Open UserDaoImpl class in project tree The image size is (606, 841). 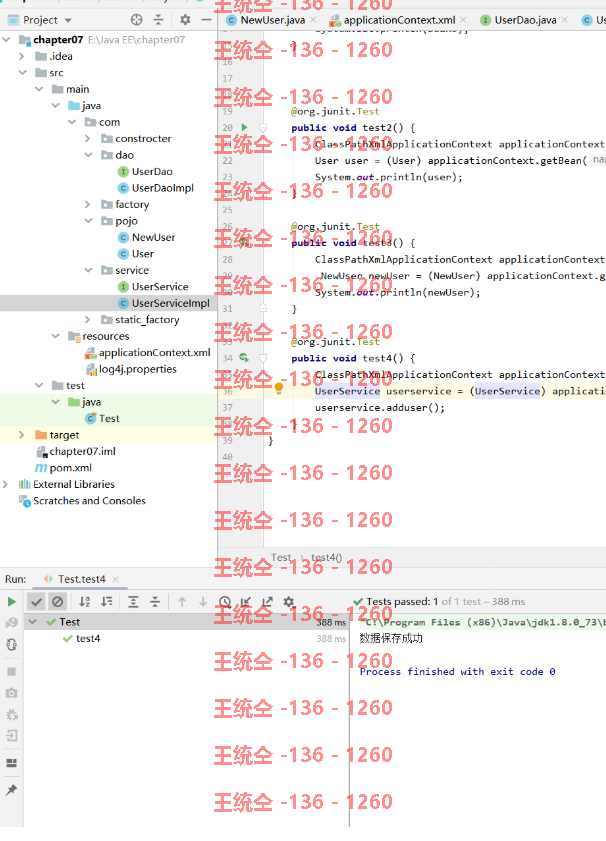(x=162, y=188)
